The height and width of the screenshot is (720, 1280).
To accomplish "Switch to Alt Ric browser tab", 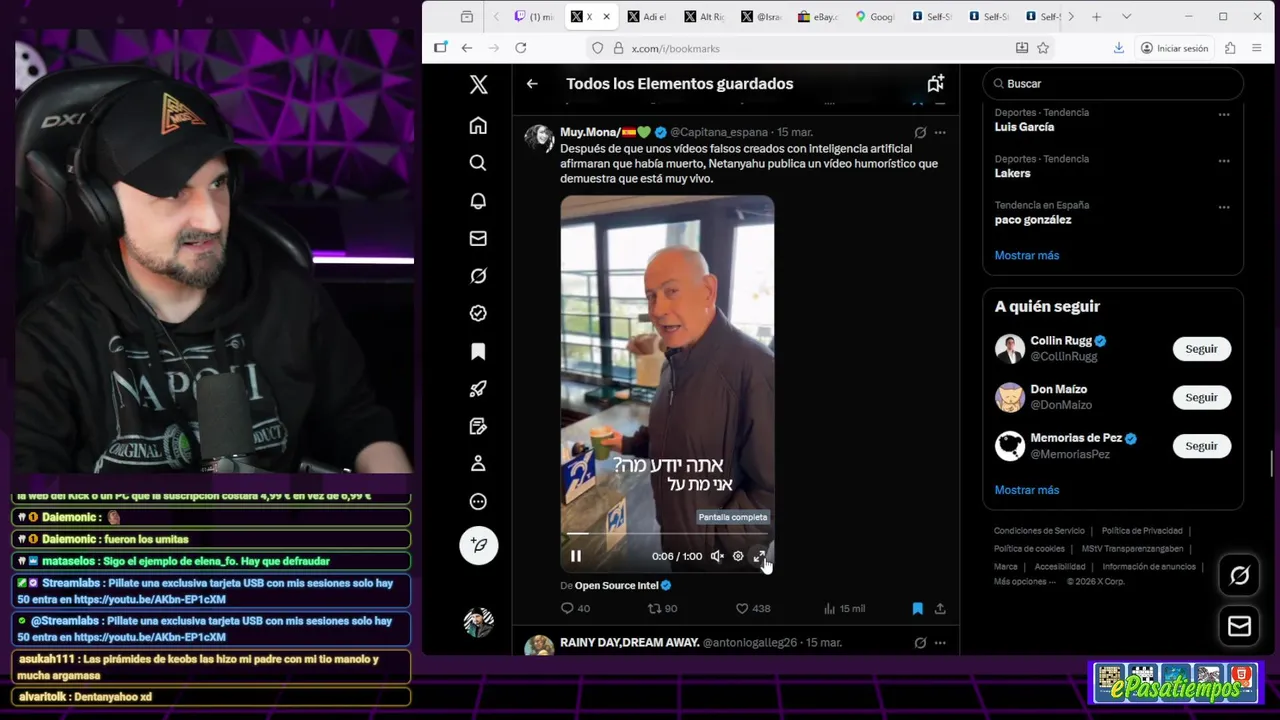I will (x=705, y=17).
